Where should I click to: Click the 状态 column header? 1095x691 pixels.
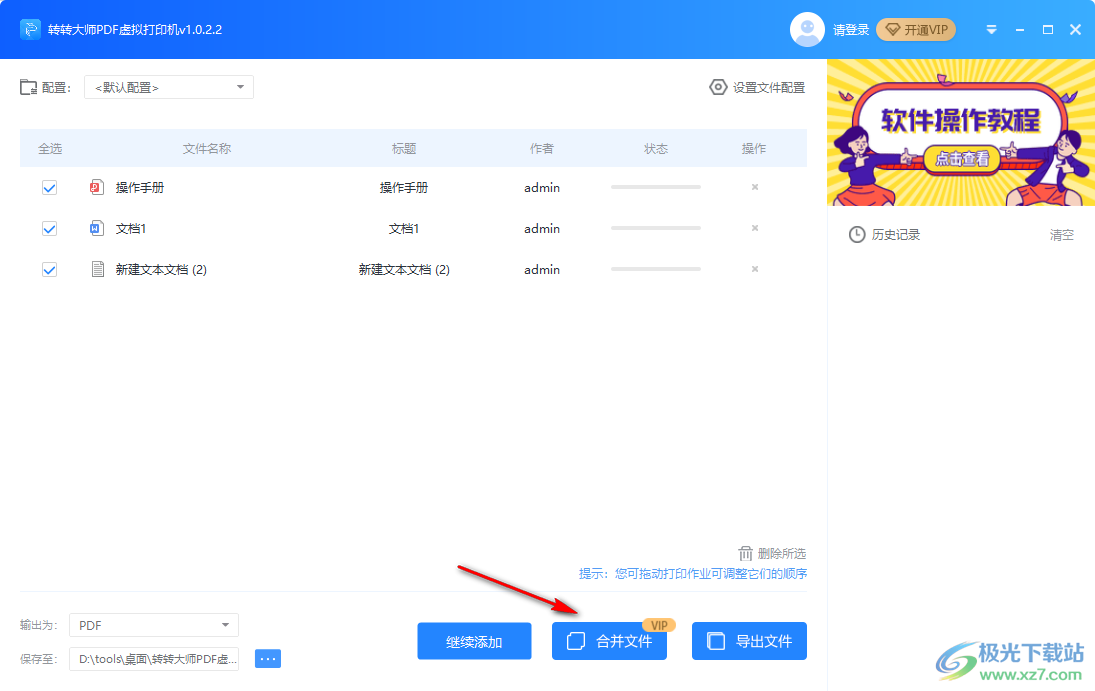[656, 149]
